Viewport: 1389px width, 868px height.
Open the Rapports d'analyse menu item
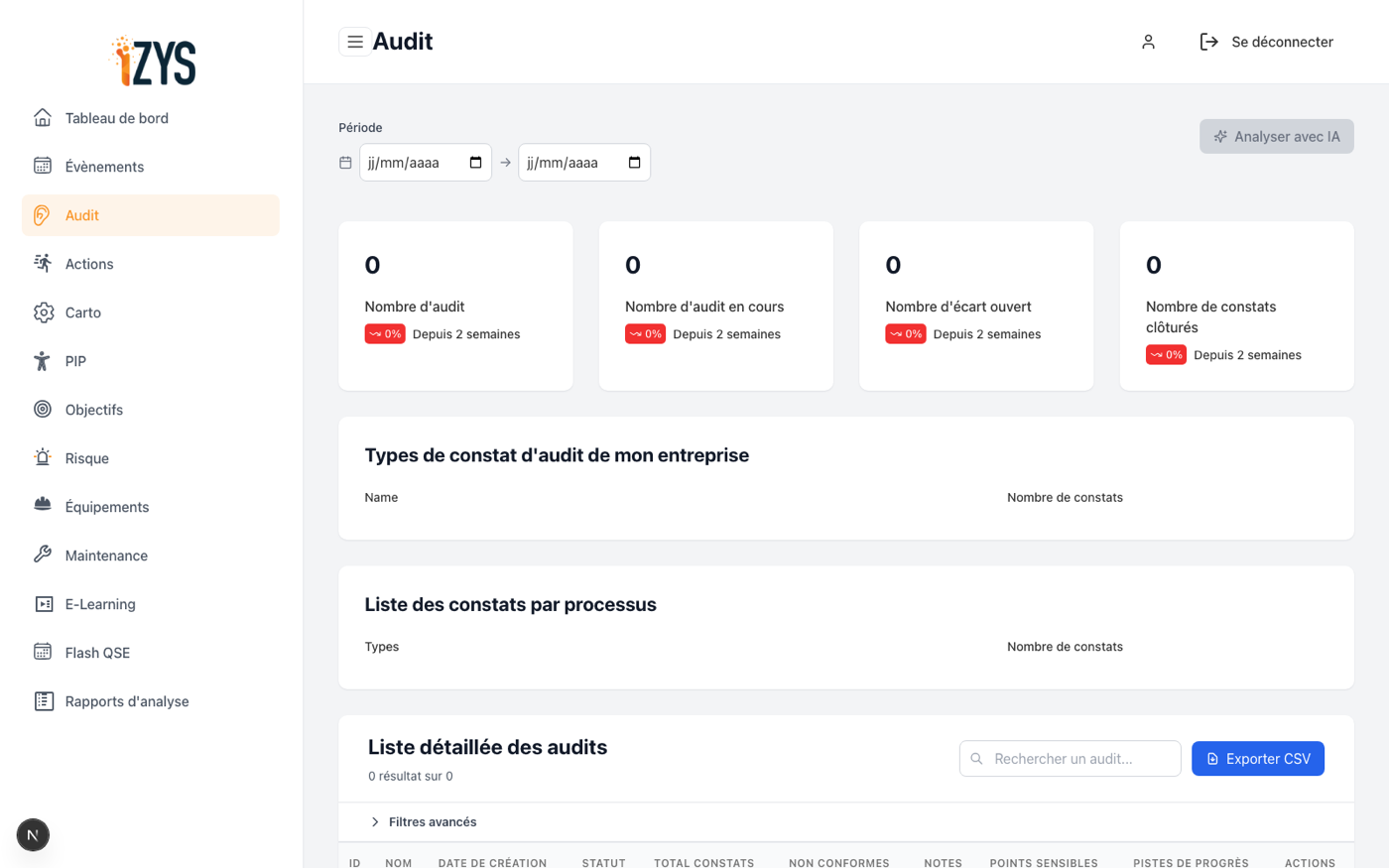click(151, 701)
